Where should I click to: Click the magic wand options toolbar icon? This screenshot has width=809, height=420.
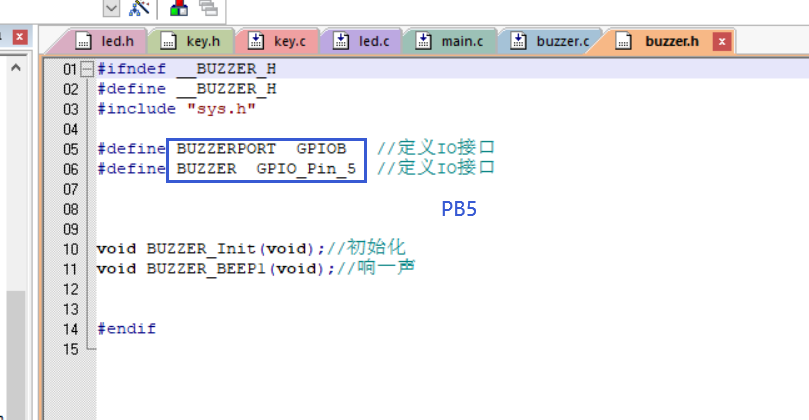pos(139,8)
